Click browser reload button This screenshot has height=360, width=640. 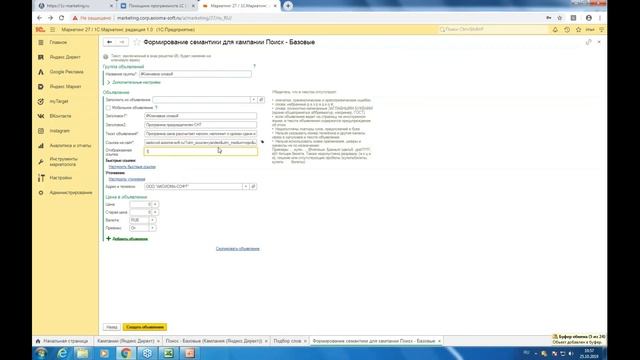pos(61,18)
